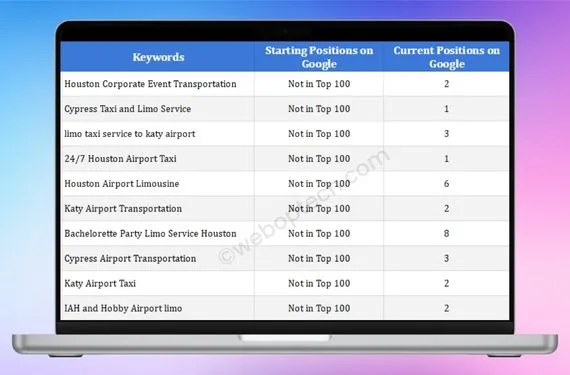The image size is (570, 375).
Task: Click current position 6 for Houston Airport Limousine
Action: pyautogui.click(x=446, y=184)
